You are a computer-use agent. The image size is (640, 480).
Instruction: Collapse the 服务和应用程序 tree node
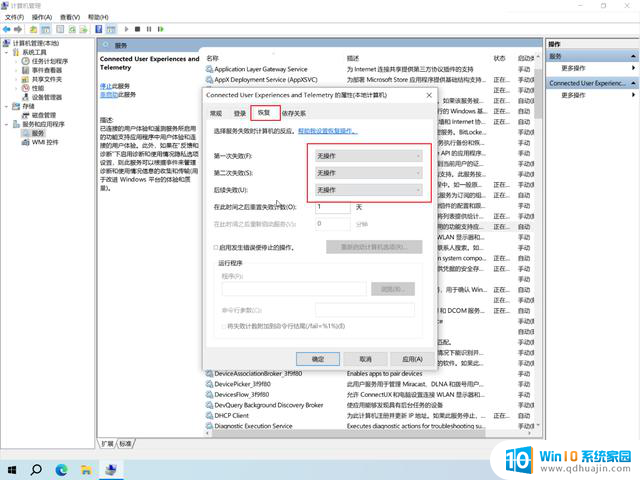point(7,124)
